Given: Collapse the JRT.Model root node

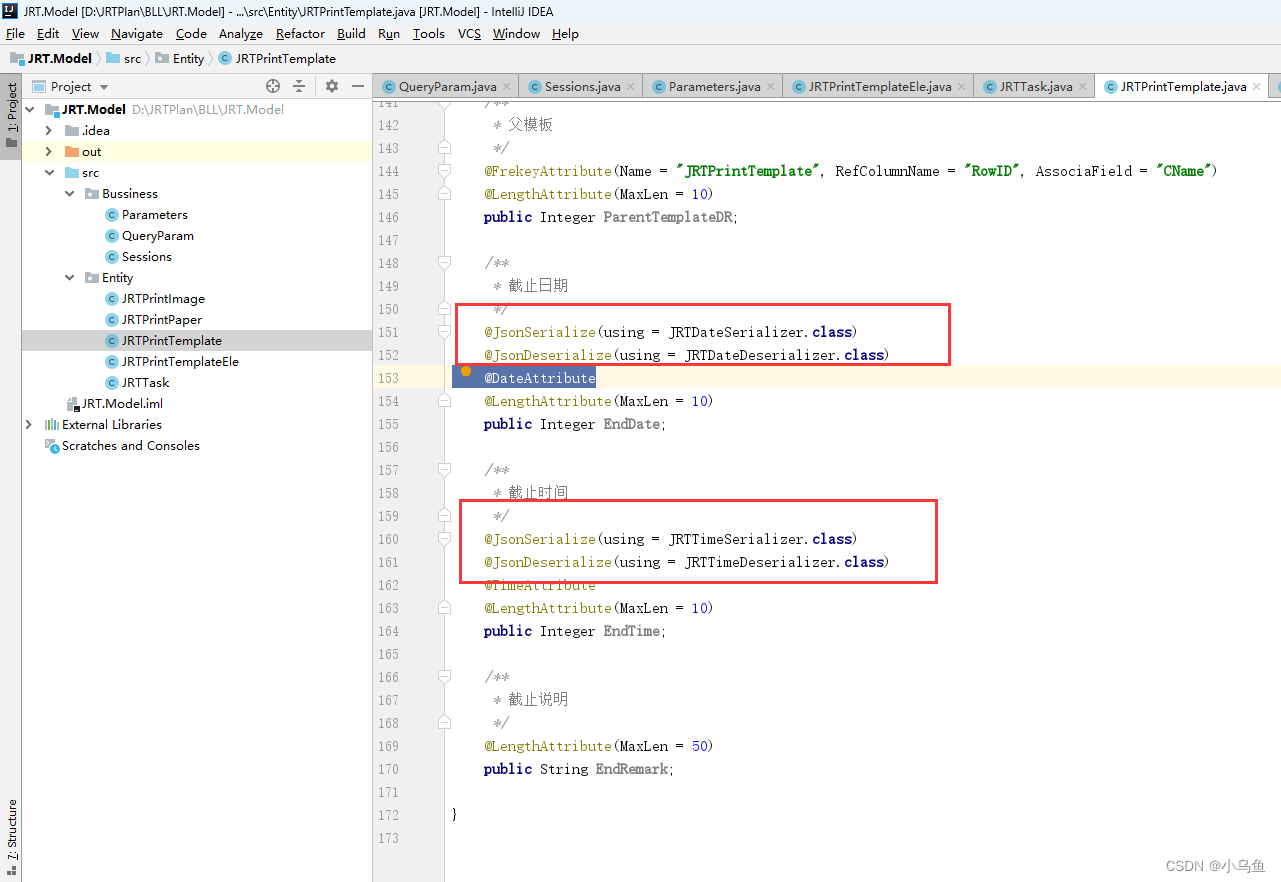Looking at the screenshot, I should point(29,110).
